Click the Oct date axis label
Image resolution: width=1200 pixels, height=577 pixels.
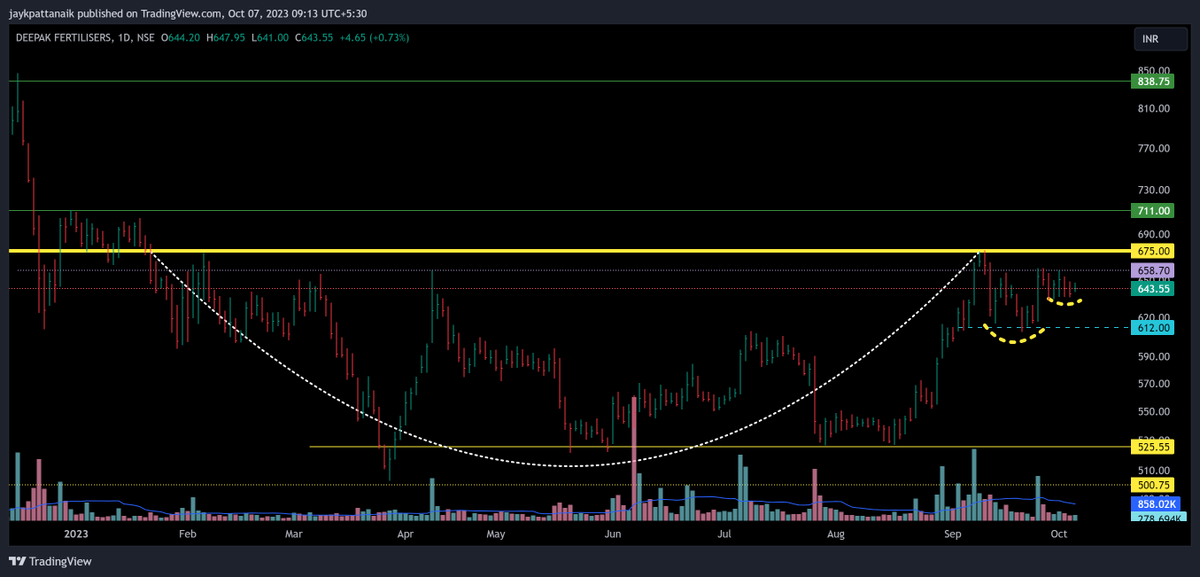click(1058, 535)
